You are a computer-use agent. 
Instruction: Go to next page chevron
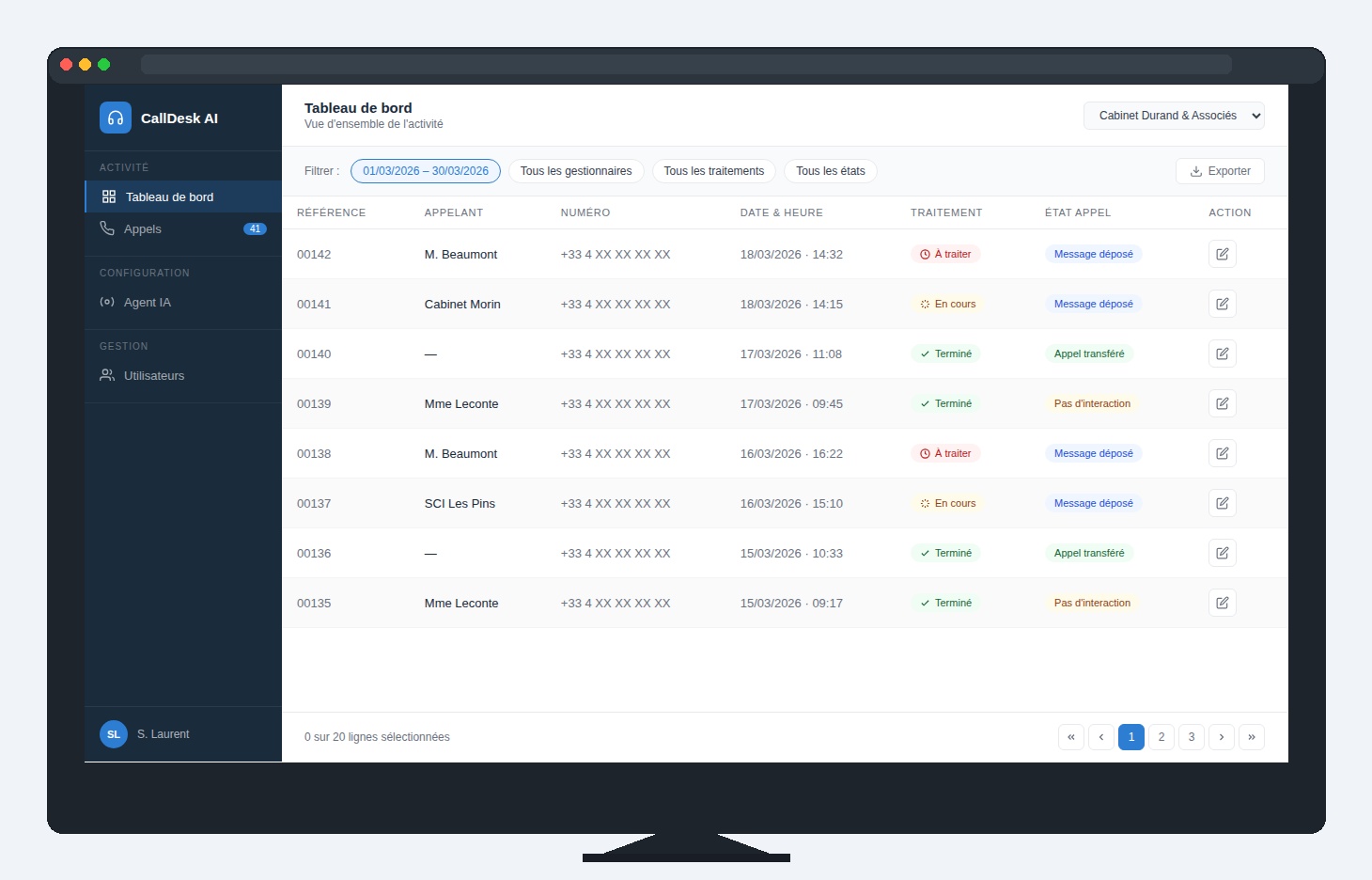click(1222, 737)
